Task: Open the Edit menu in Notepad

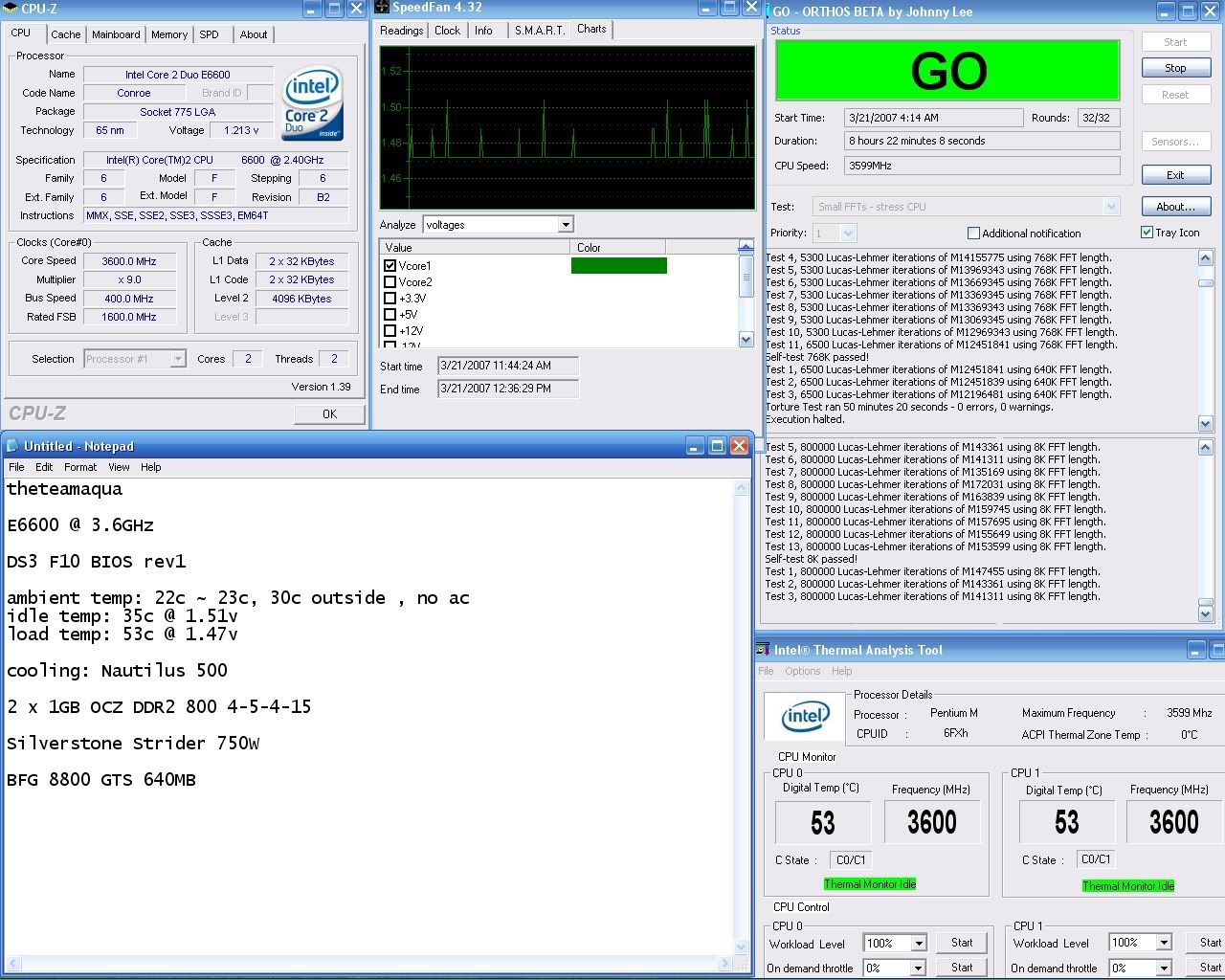Action: click(x=44, y=467)
